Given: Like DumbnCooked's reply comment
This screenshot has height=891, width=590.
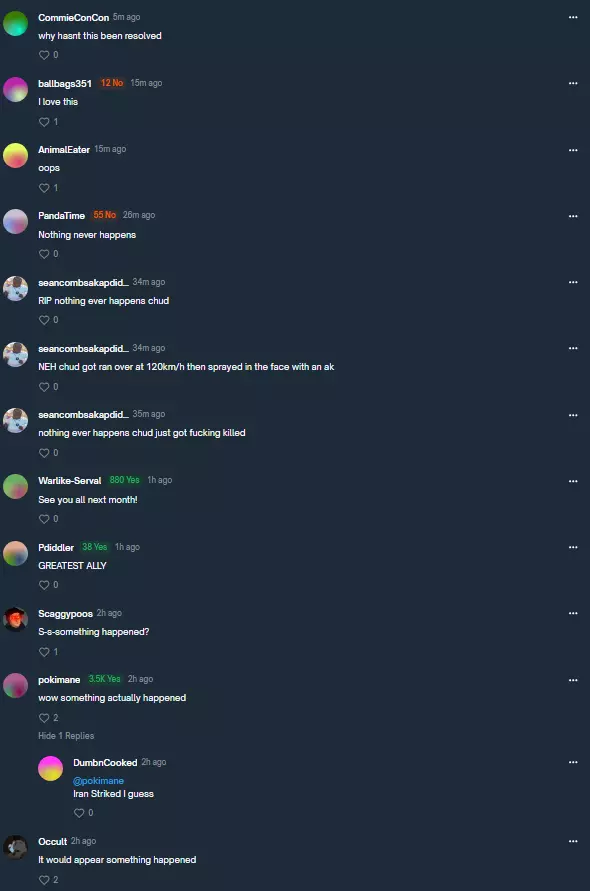Looking at the screenshot, I should pyautogui.click(x=79, y=813).
